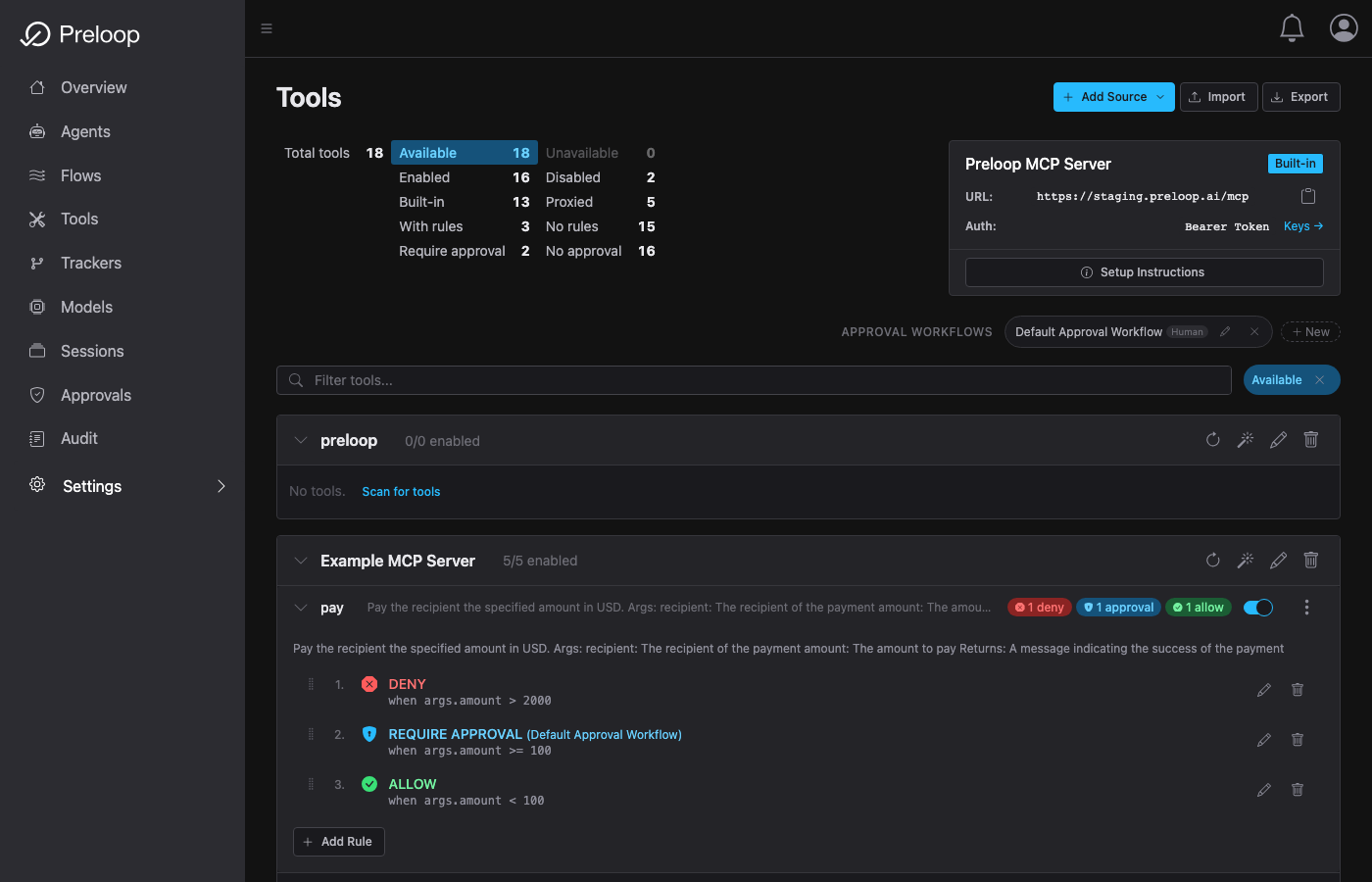Viewport: 1372px width, 882px height.
Task: Click the Export button
Action: [x=1300, y=97]
